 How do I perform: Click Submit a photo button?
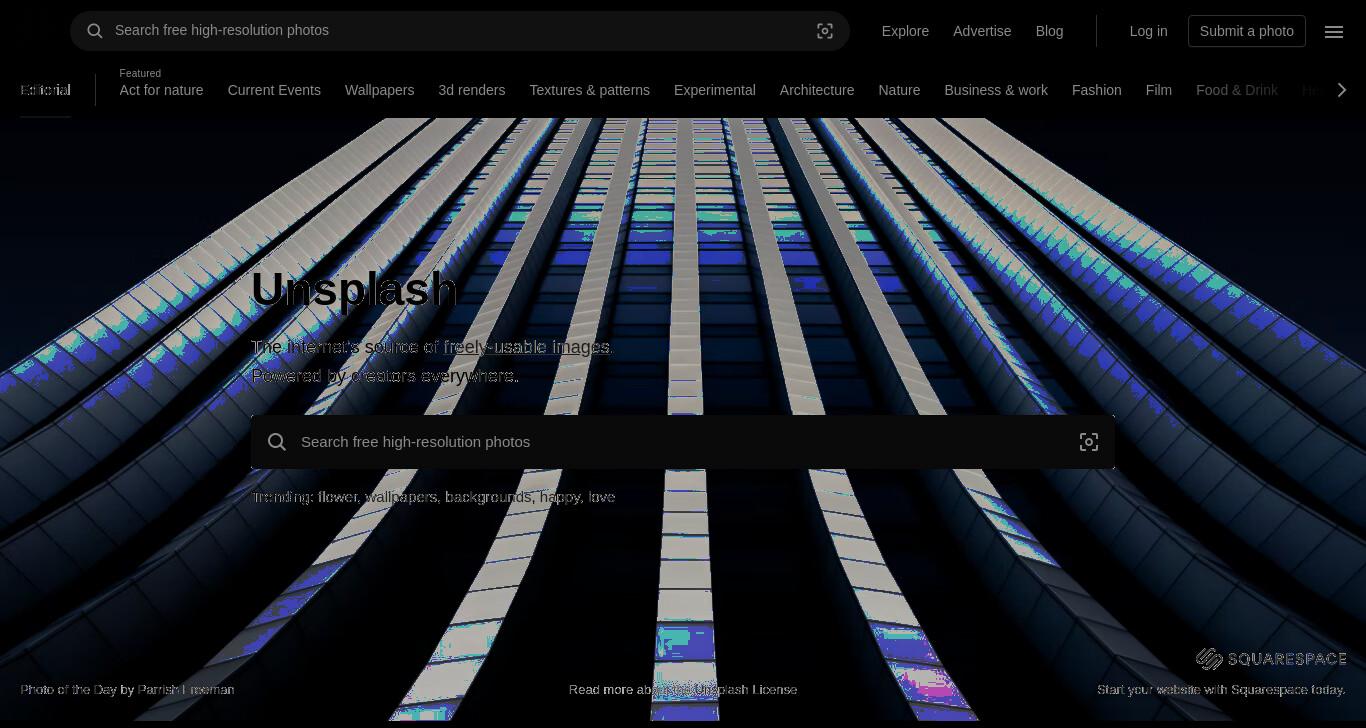point(1247,31)
